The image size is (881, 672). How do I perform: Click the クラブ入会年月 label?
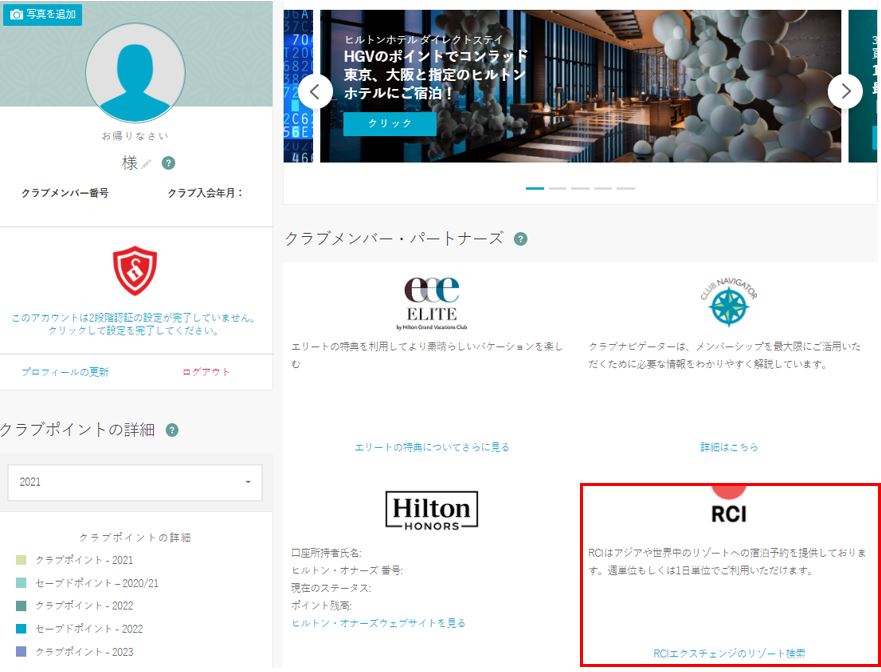coord(205,193)
